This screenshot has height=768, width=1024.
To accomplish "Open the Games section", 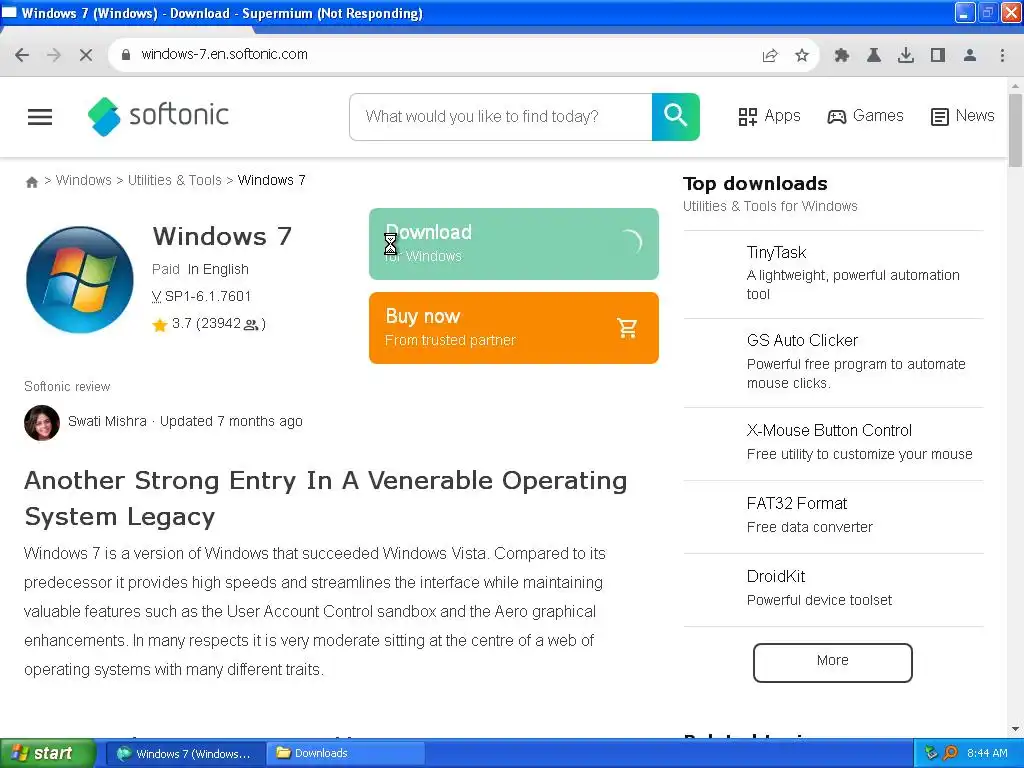I will coord(865,116).
